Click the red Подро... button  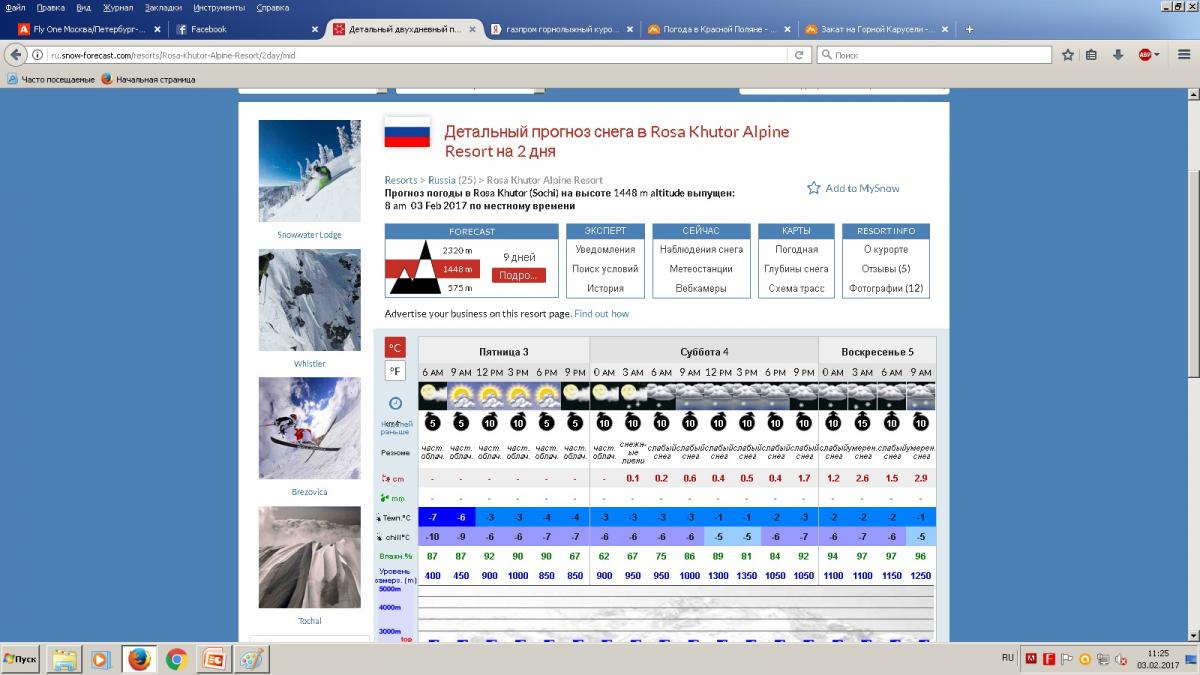coord(519,275)
